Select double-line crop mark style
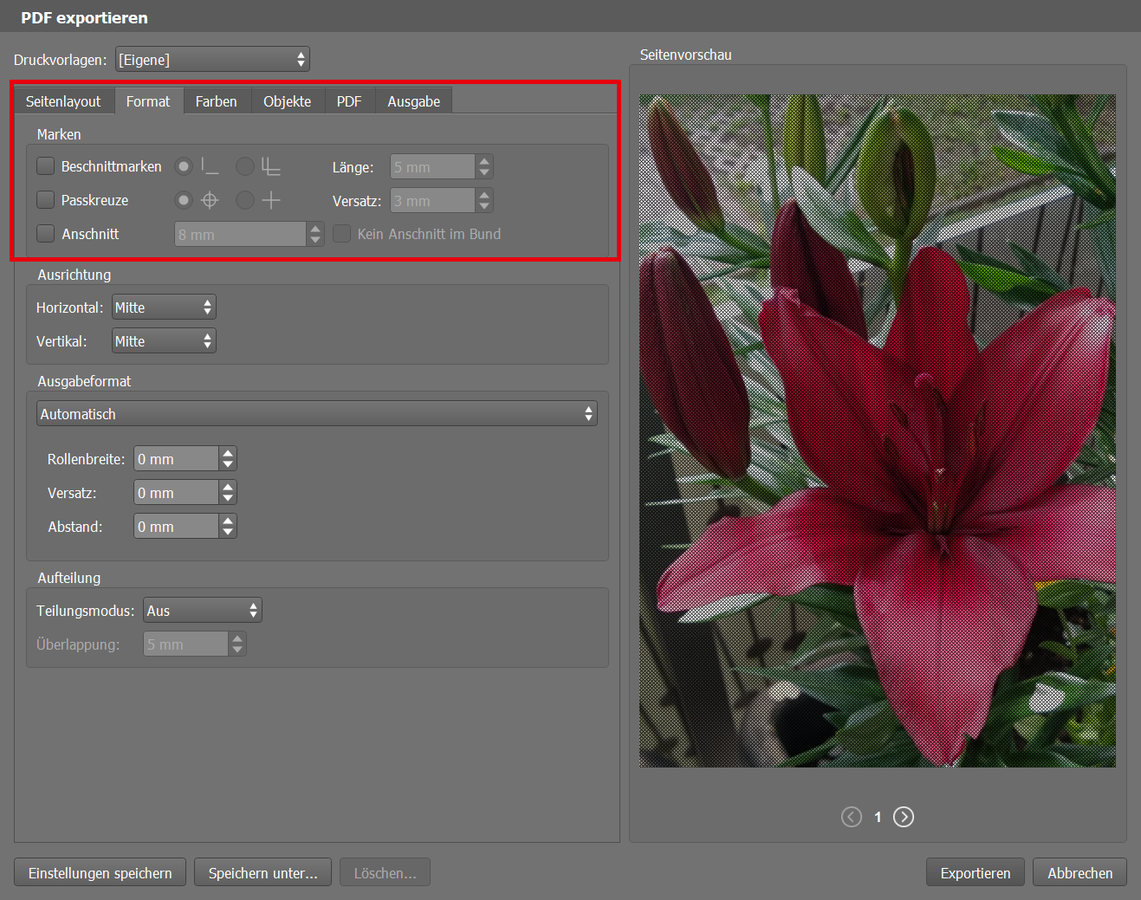Screen dimensions: 1141x900 (x=245, y=167)
